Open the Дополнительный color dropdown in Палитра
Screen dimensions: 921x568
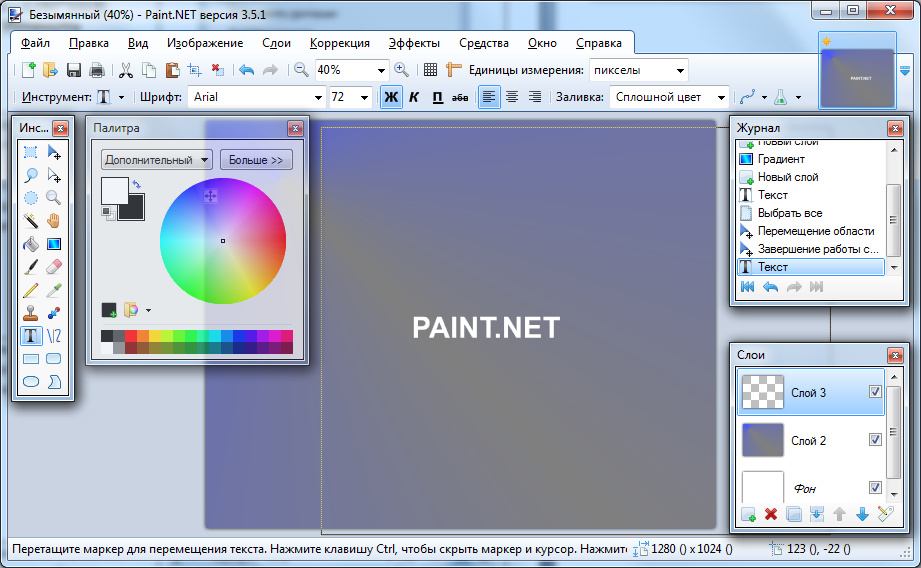[x=157, y=160]
